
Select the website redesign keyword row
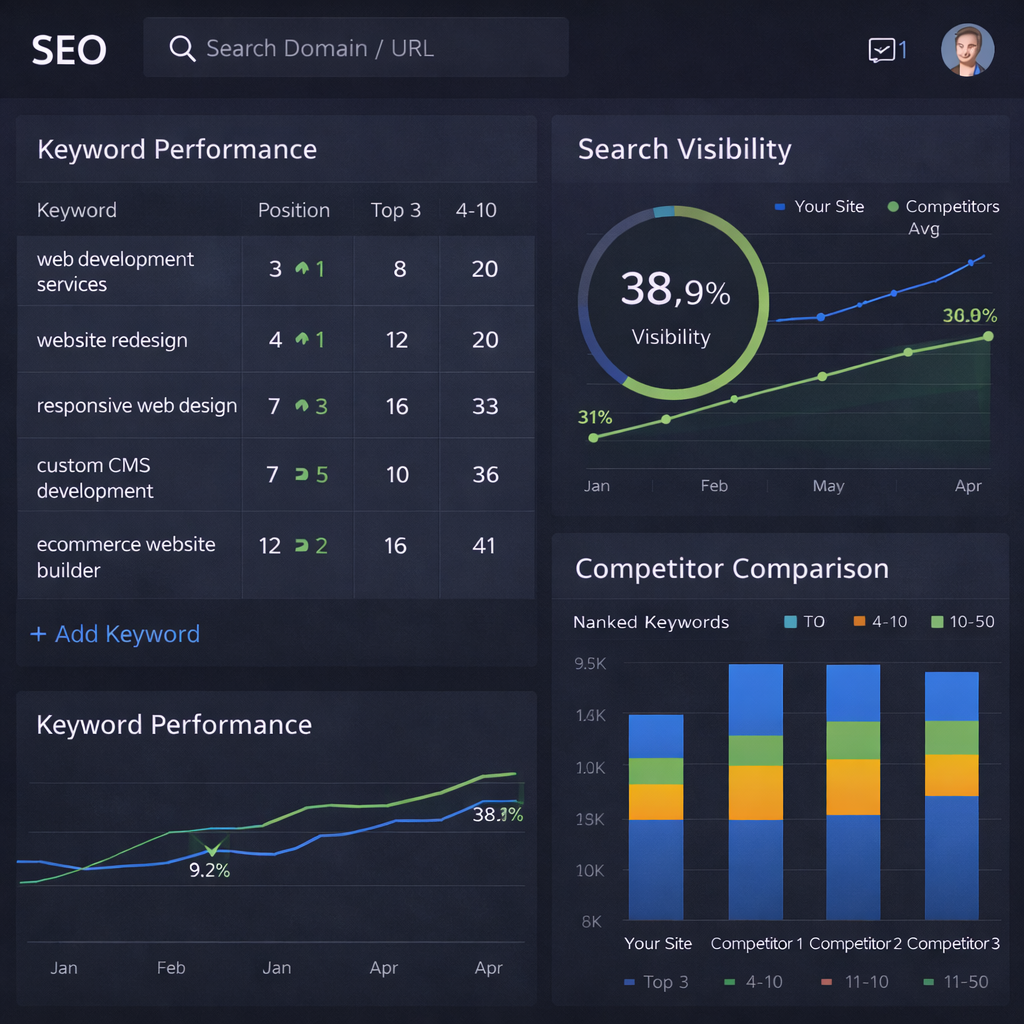pyautogui.click(x=112, y=340)
